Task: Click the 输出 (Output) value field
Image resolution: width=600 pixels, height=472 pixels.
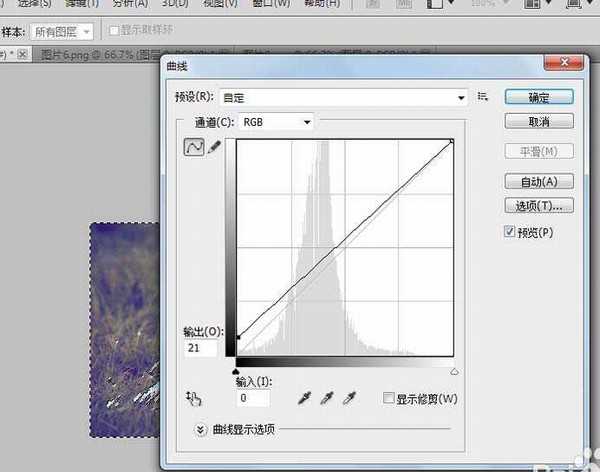Action: (x=202, y=348)
